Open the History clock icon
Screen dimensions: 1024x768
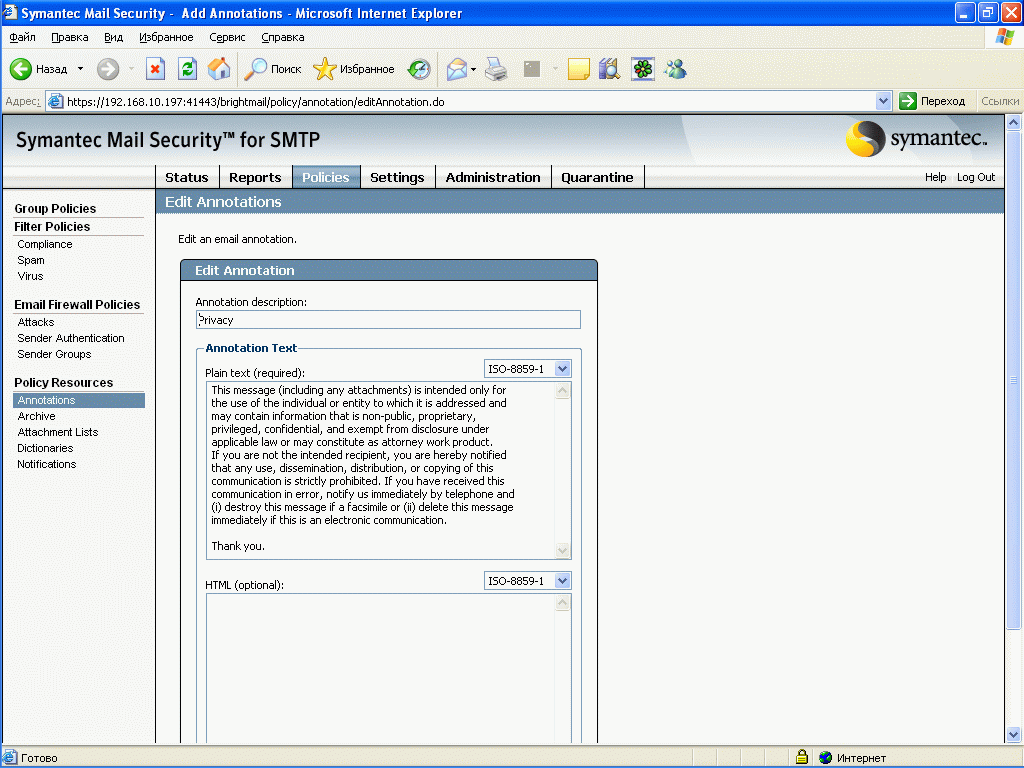point(419,69)
